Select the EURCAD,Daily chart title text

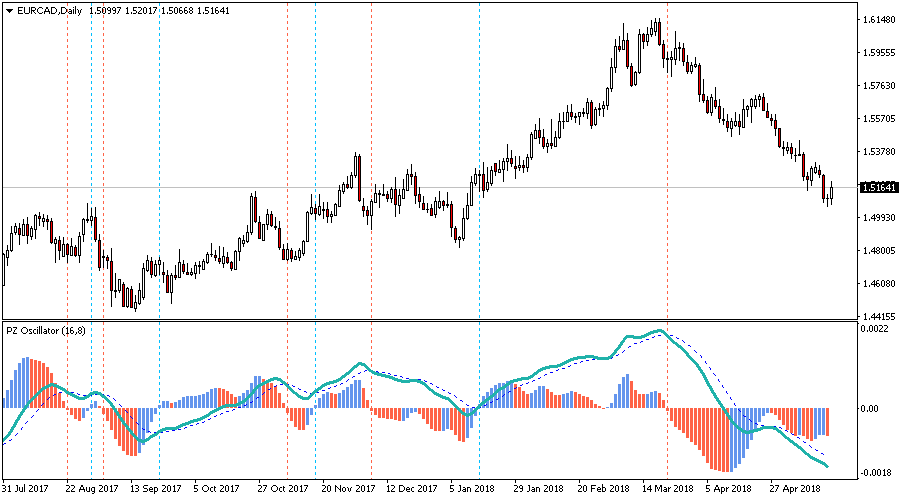pos(50,10)
